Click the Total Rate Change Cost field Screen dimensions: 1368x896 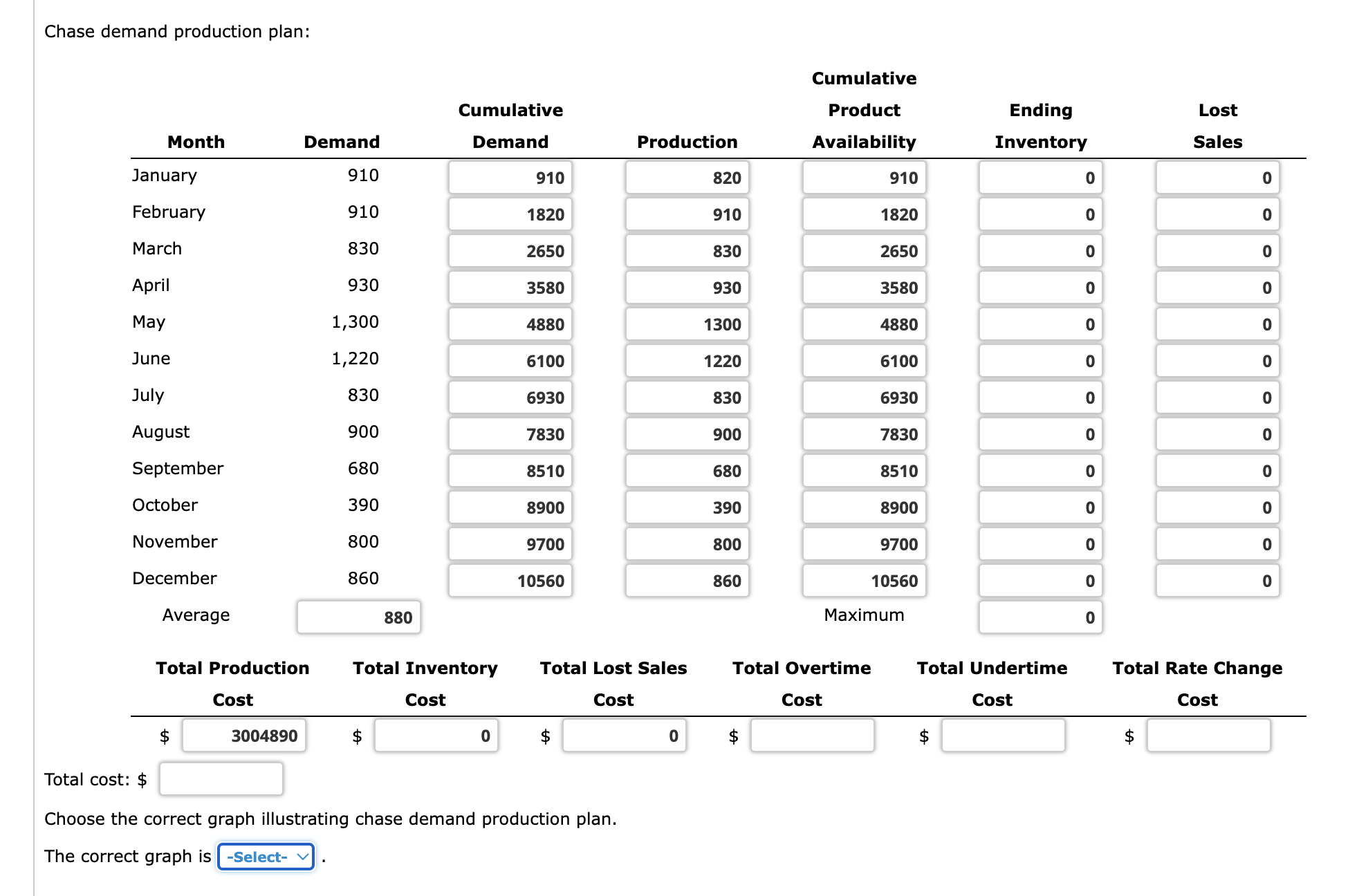tap(1208, 736)
